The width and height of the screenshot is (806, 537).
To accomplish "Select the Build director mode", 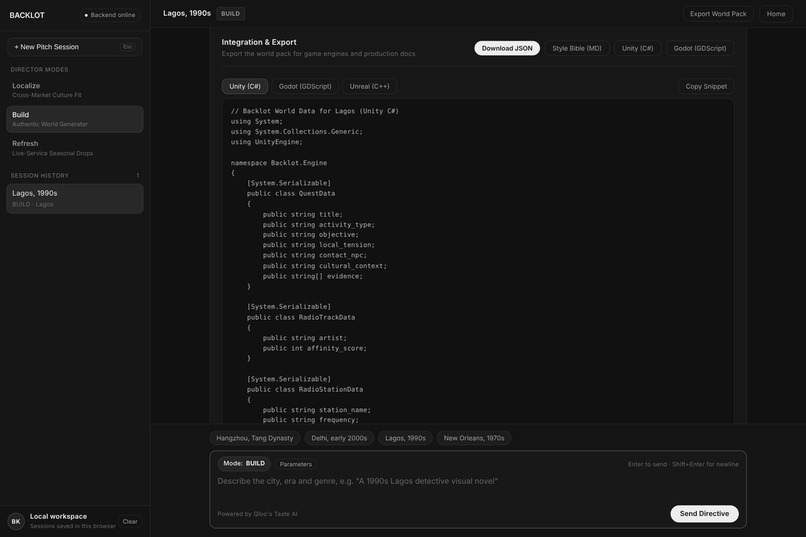I will coord(75,119).
